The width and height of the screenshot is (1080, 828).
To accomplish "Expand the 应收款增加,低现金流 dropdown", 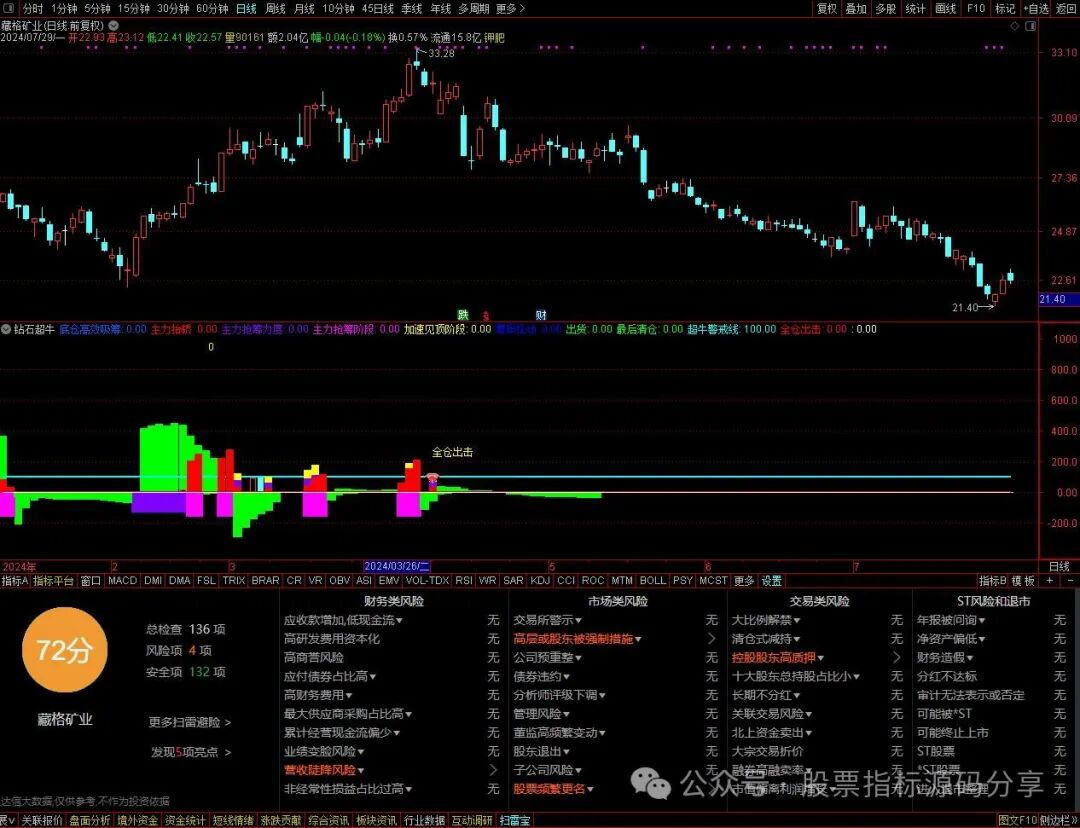I will (344, 620).
